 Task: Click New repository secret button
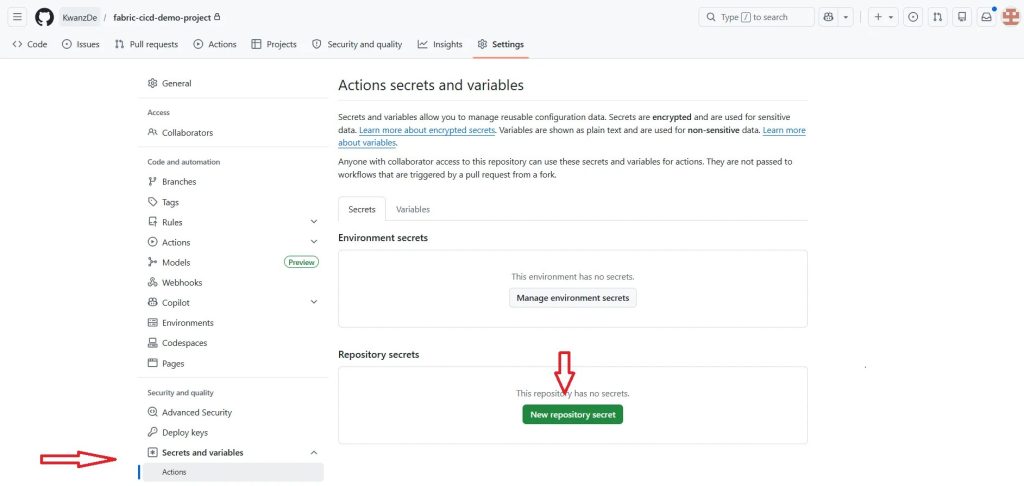(573, 415)
